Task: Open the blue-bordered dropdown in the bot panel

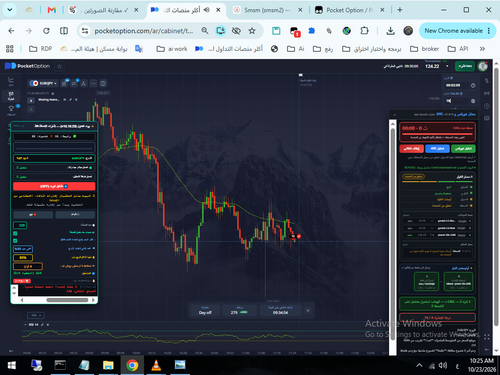Action: pyautogui.click(x=23, y=249)
